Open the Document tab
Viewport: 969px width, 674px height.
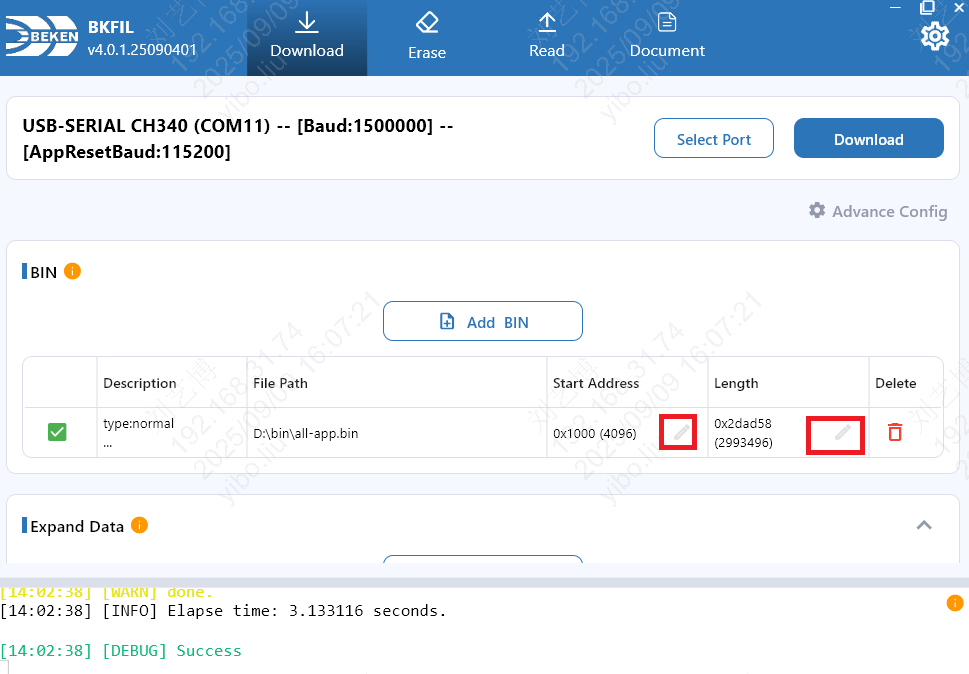[x=667, y=37]
